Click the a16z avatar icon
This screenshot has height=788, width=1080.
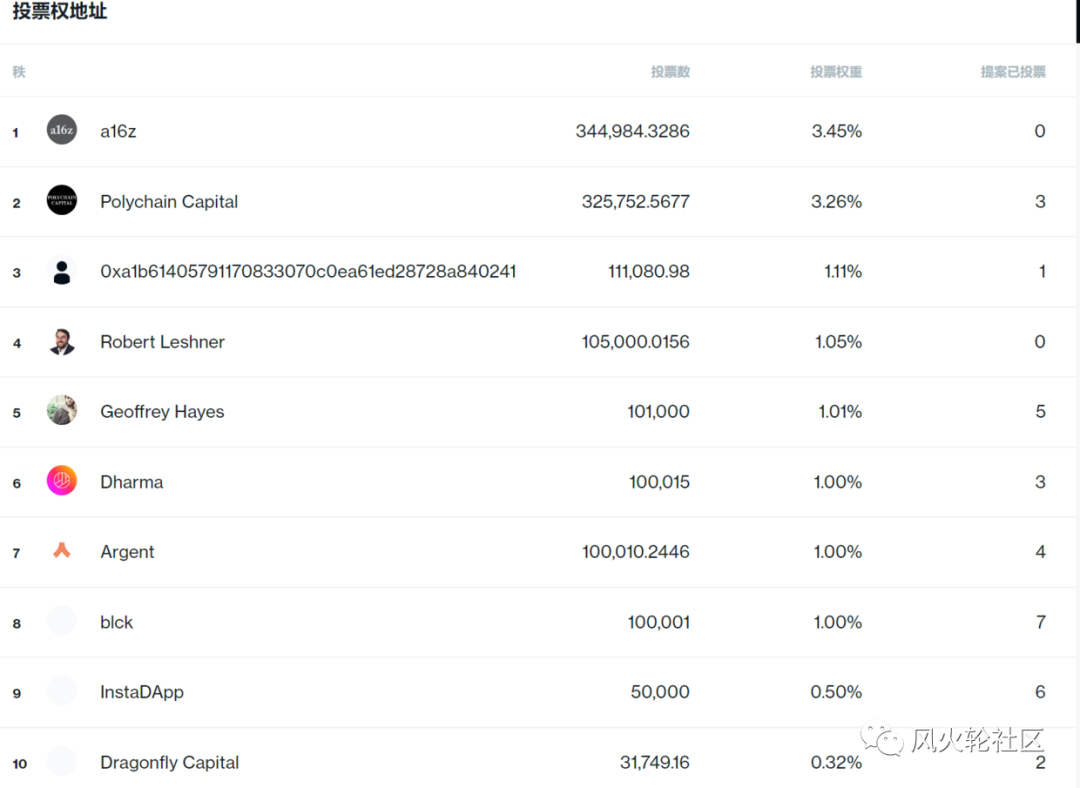[x=61, y=129]
